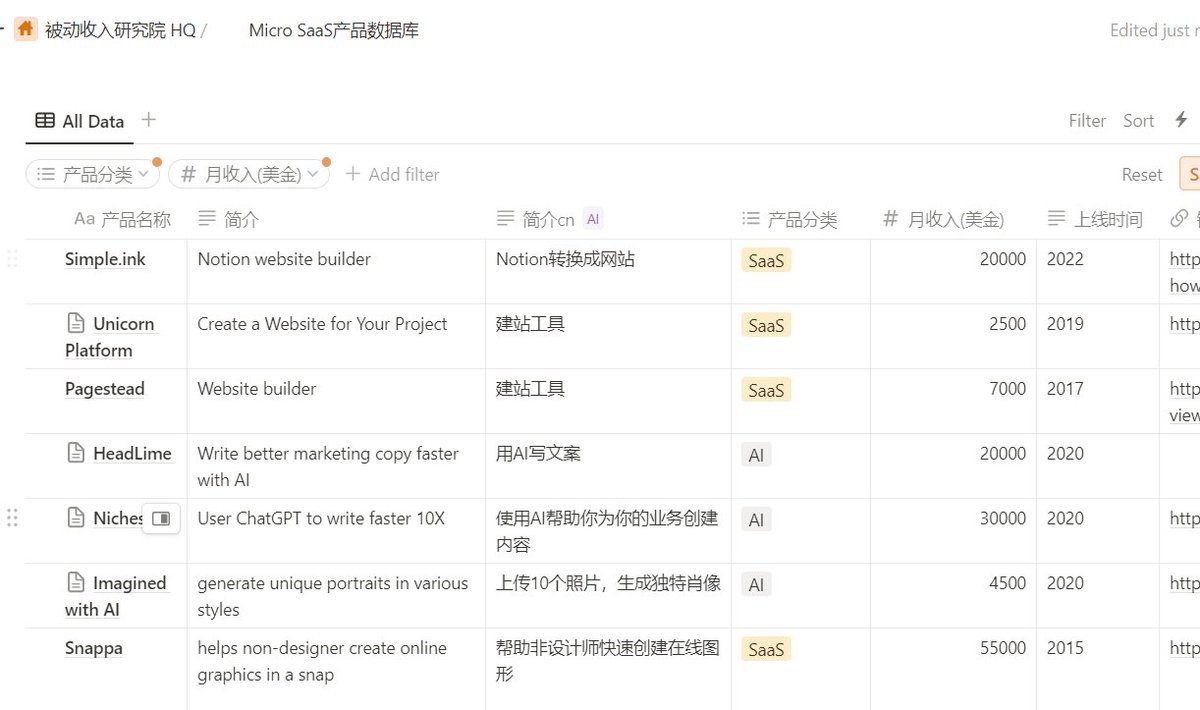Expand the 月收入(美金) filter dropdown
The width and height of the screenshot is (1200, 710).
pos(248,174)
